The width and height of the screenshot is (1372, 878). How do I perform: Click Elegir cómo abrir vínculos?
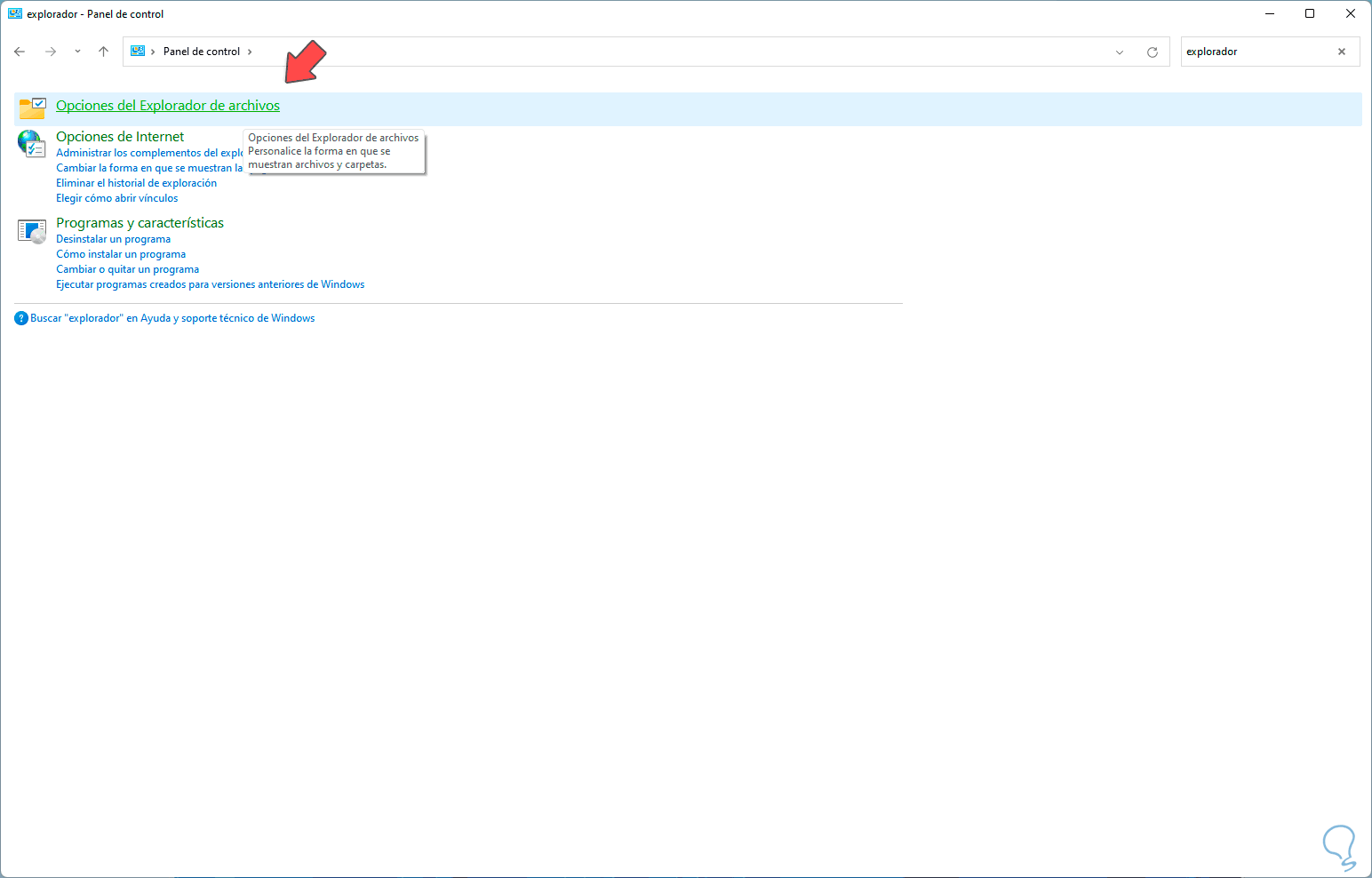[116, 198]
